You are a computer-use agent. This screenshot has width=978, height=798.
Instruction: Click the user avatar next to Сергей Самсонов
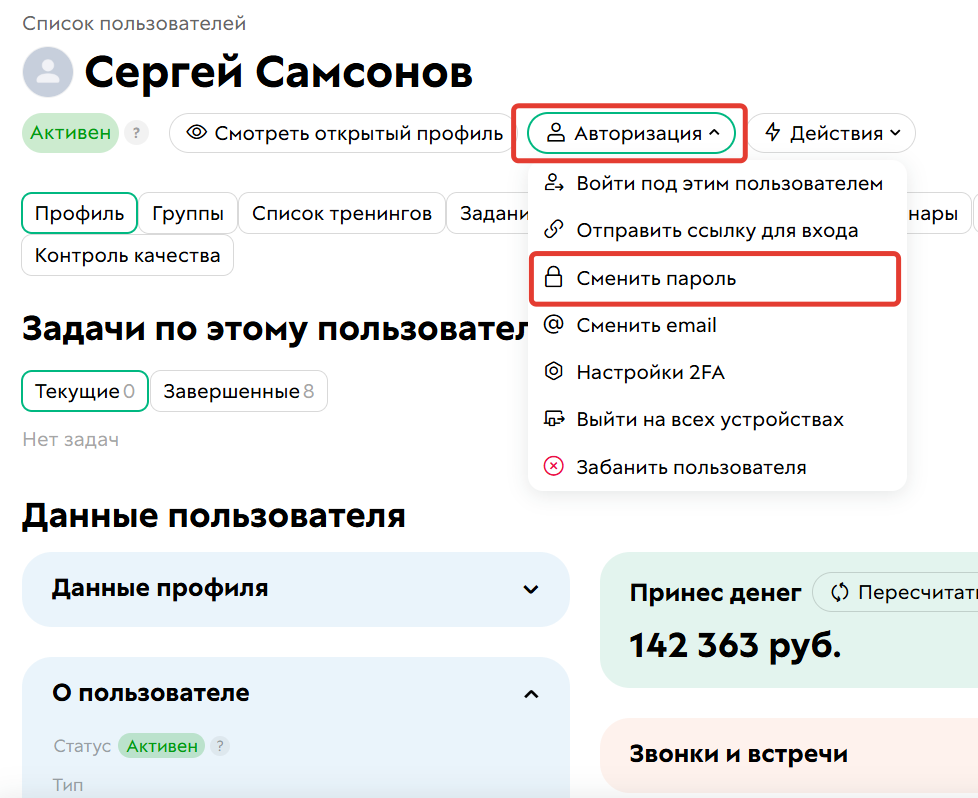47,71
